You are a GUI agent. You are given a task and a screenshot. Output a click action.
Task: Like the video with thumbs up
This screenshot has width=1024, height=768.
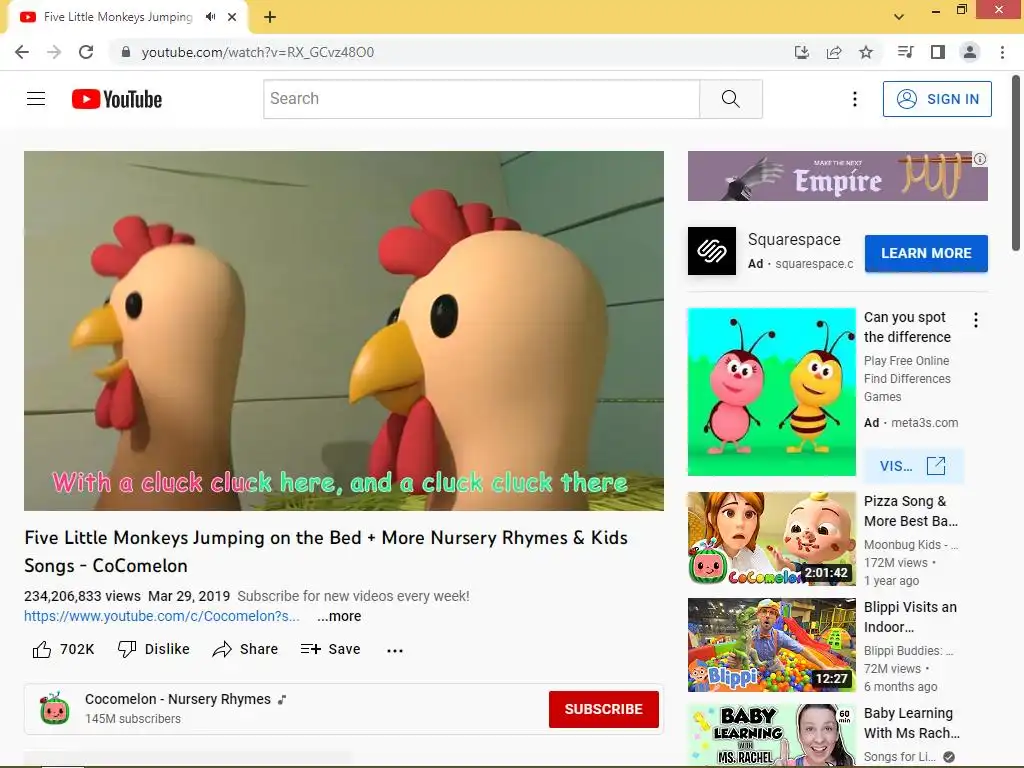(x=63, y=649)
